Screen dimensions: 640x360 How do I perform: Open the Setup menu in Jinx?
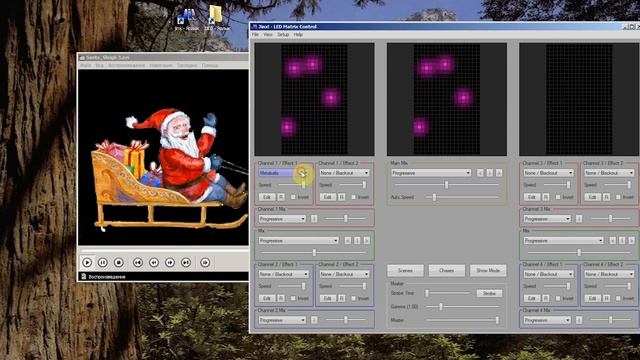coord(283,35)
